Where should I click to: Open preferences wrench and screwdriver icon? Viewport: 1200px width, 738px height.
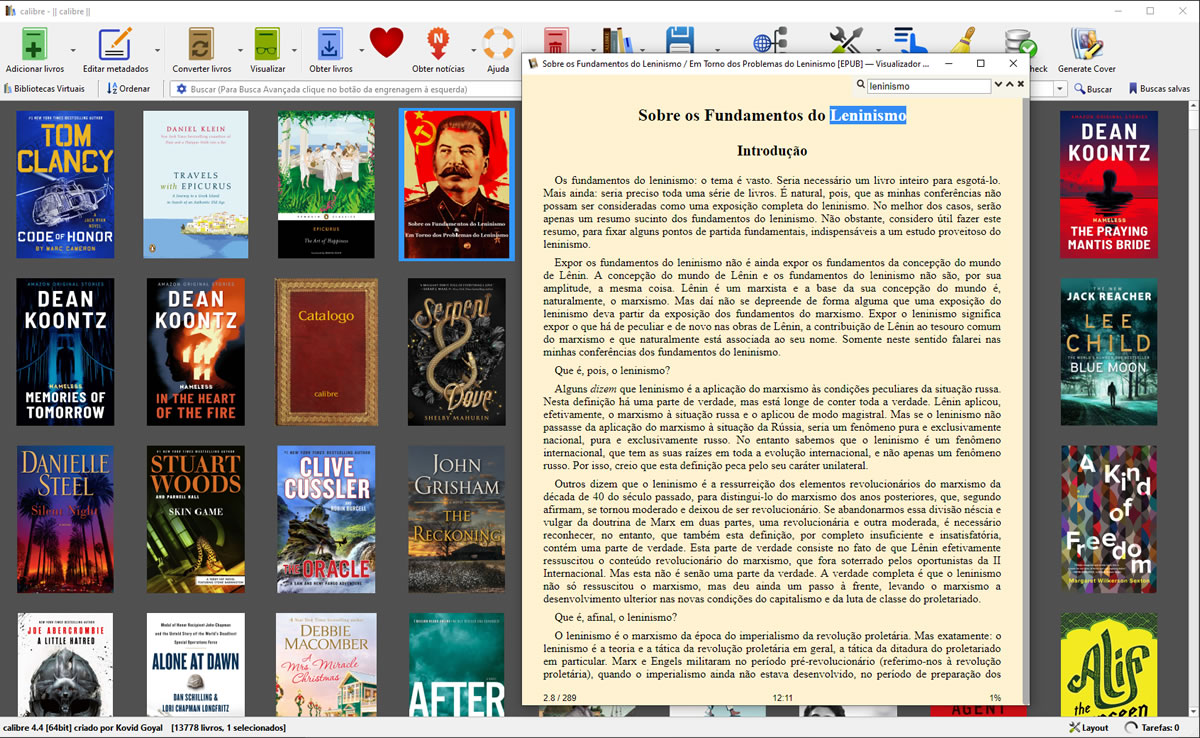click(847, 40)
